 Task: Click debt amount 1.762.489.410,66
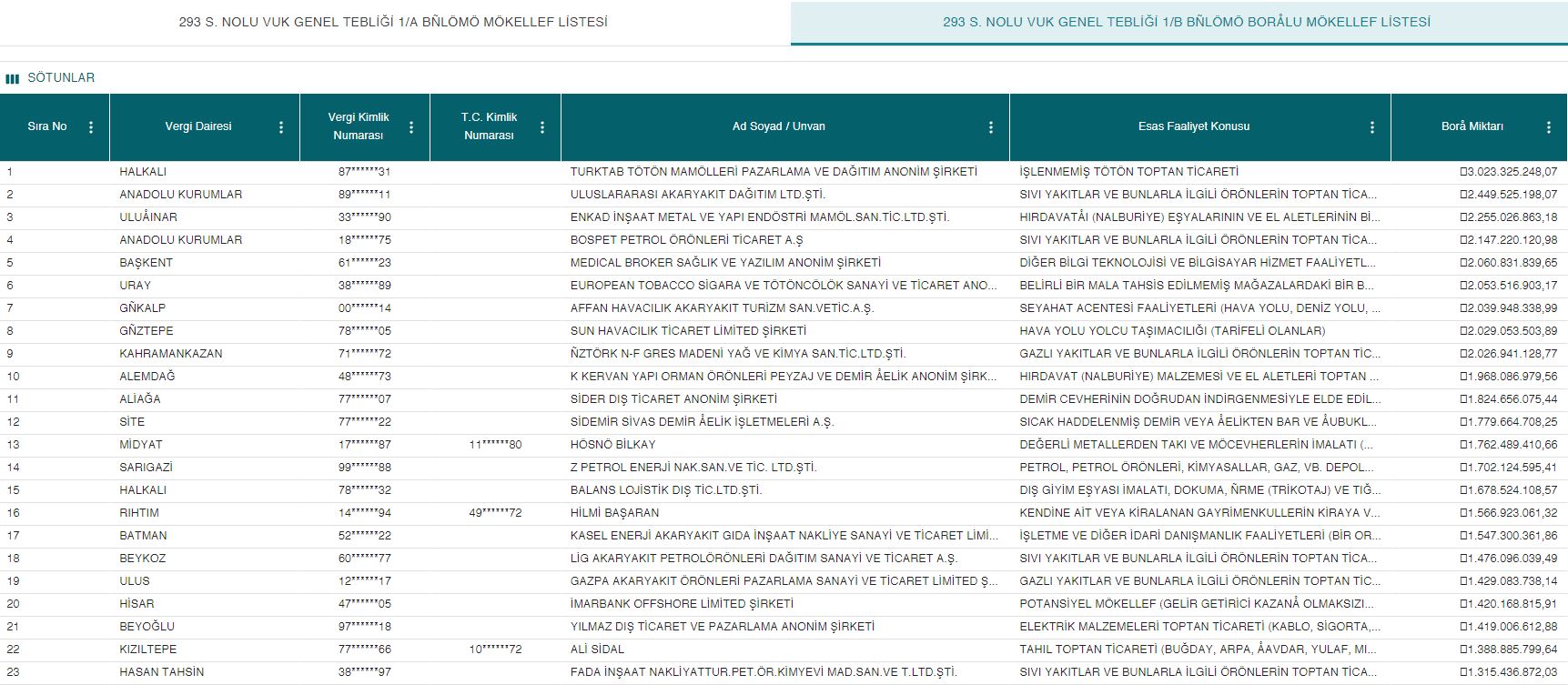click(1509, 445)
